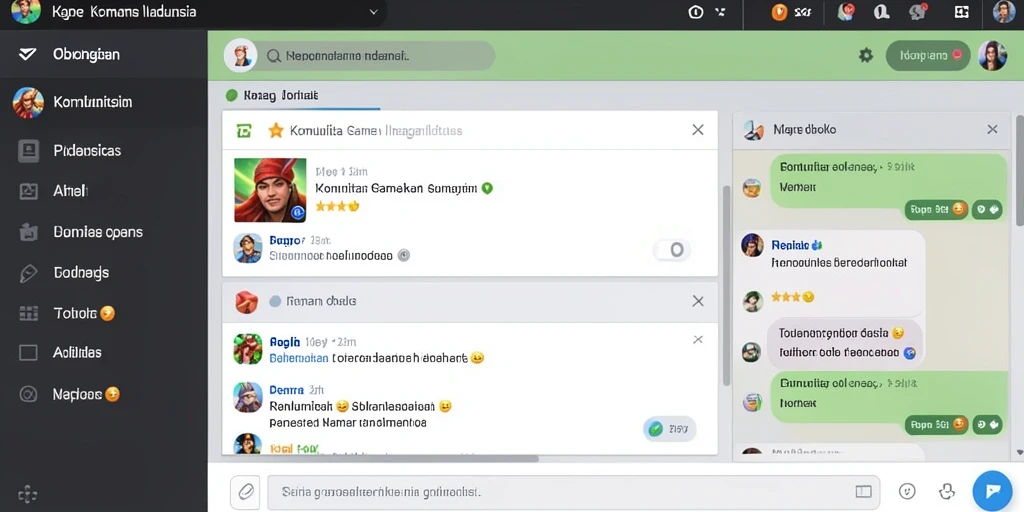Screen dimensions: 1024x512
Task: Click the vertical scrollbar of center panel
Action: click(726, 285)
